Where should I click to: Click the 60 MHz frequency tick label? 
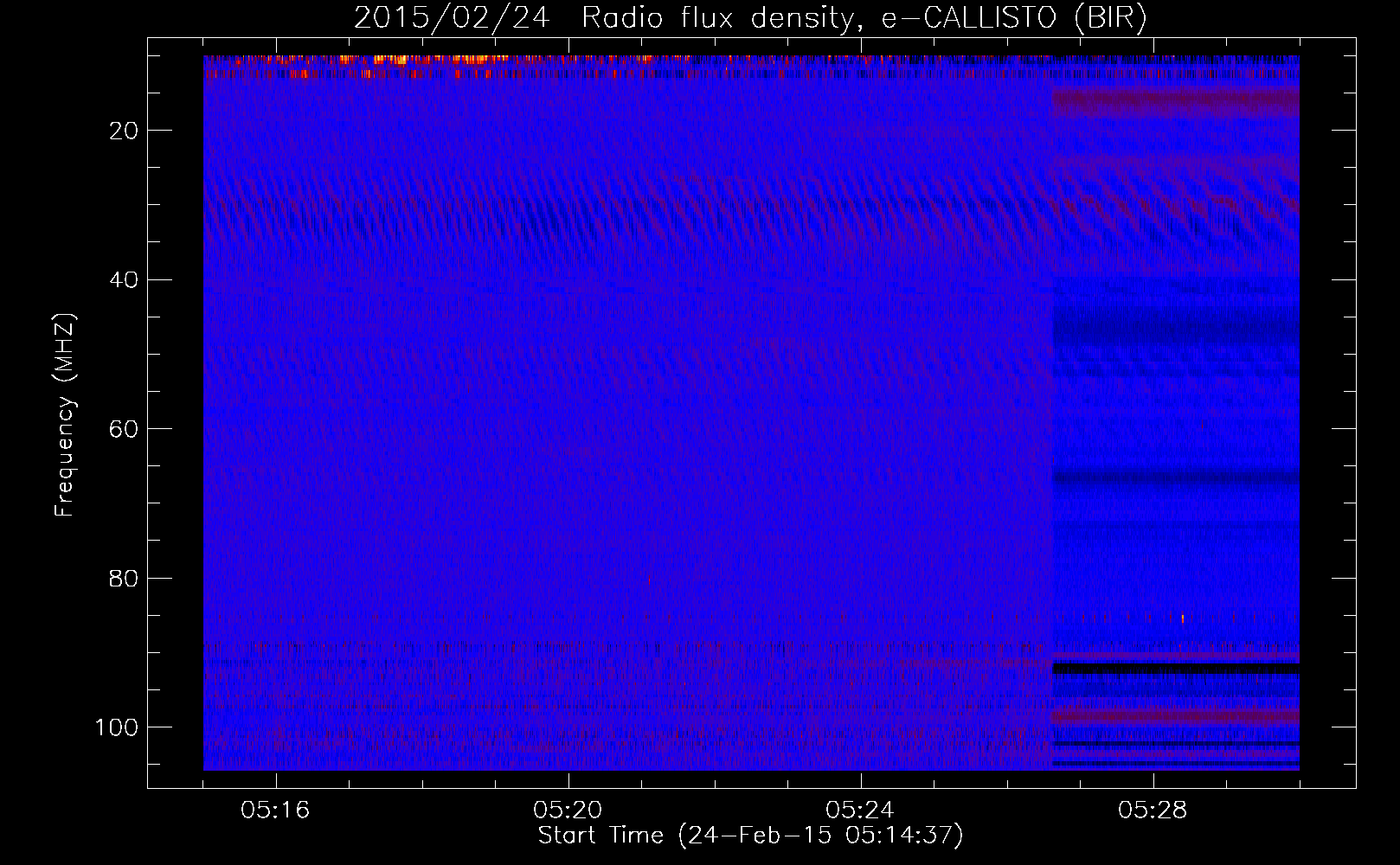[x=125, y=429]
